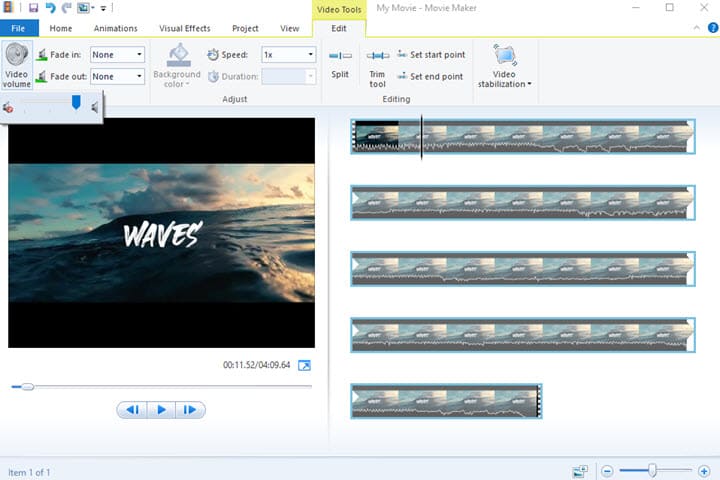Click the Video volume icon
The width and height of the screenshot is (720, 480).
click(16, 55)
